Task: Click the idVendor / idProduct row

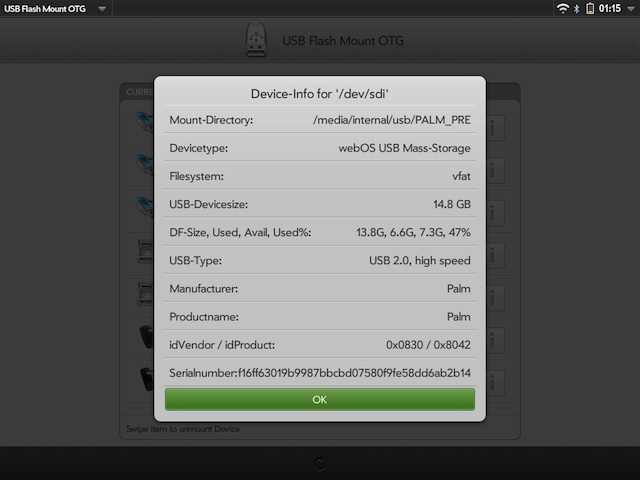Action: tap(320, 344)
